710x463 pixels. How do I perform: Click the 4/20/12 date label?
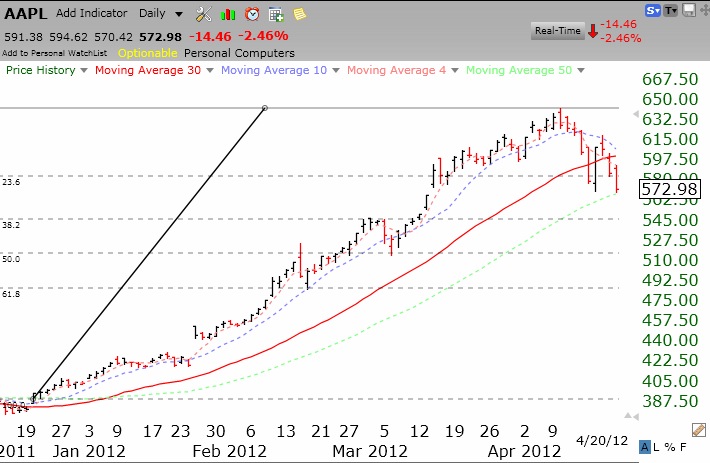602,440
